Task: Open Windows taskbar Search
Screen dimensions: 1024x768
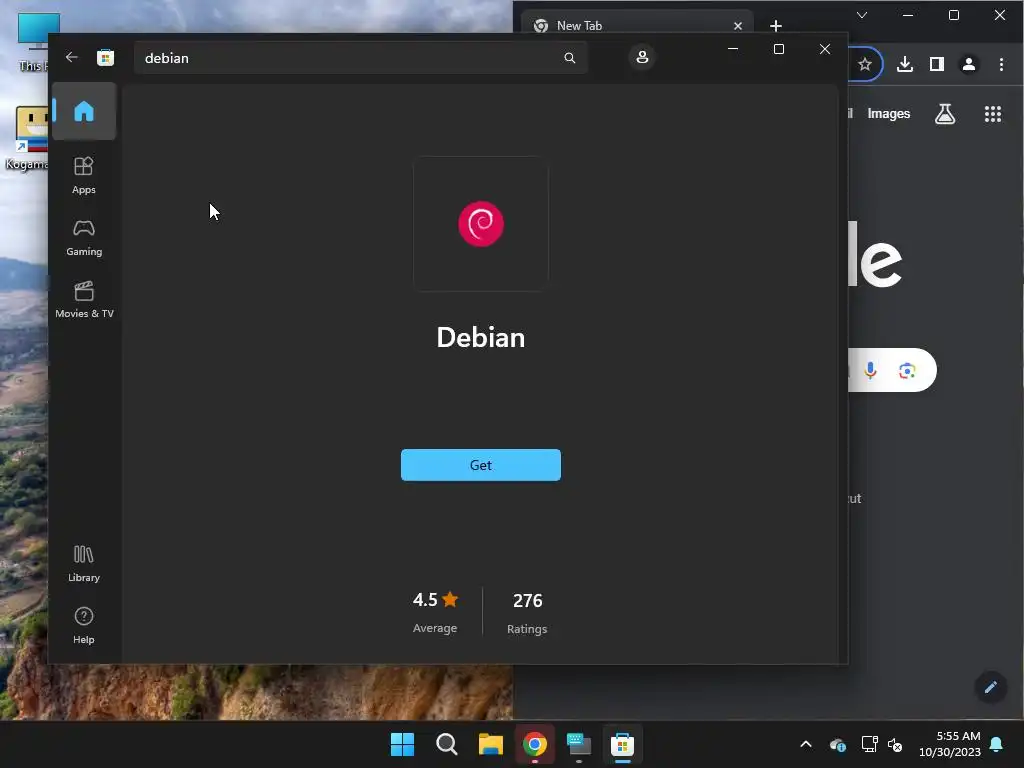Action: 447,744
